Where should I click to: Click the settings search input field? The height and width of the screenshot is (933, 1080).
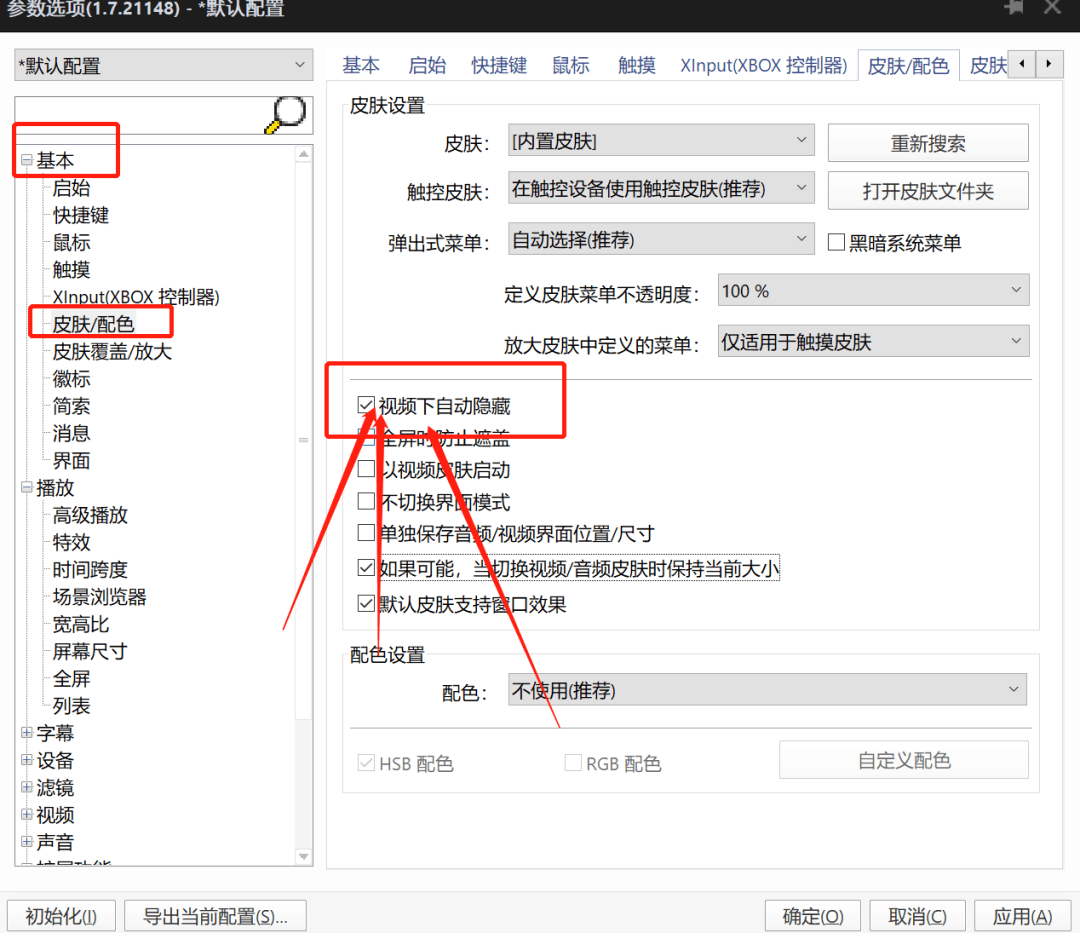141,115
